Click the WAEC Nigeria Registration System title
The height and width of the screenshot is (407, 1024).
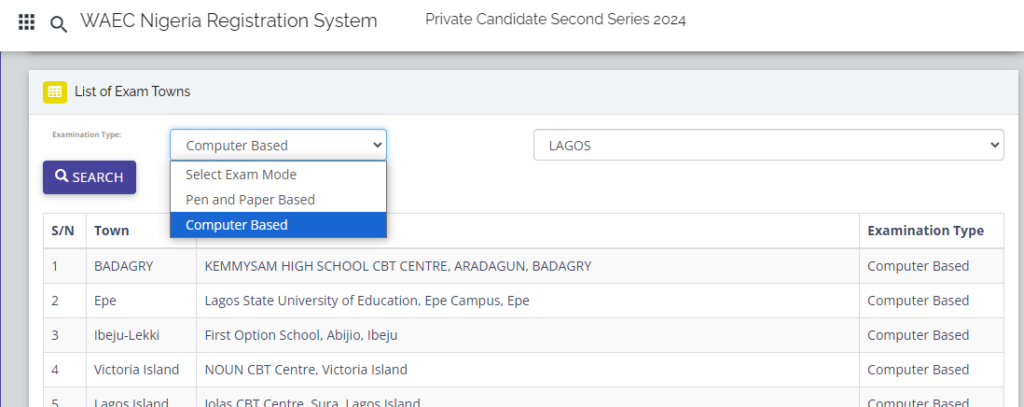pyautogui.click(x=229, y=21)
